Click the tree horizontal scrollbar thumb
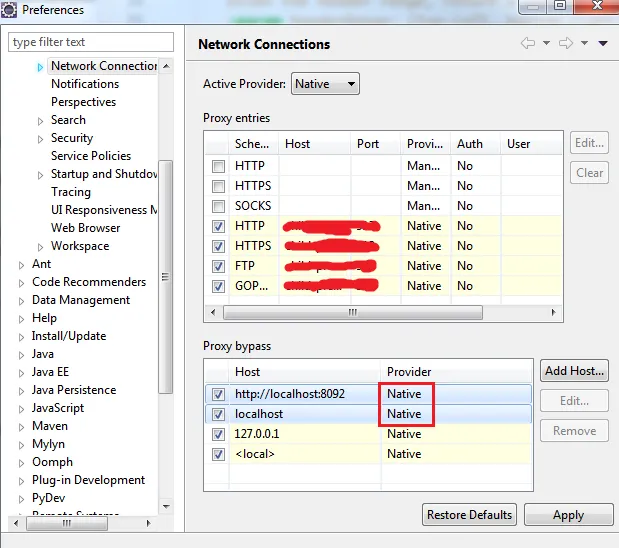Viewport: 619px width, 548px height. [x=67, y=524]
